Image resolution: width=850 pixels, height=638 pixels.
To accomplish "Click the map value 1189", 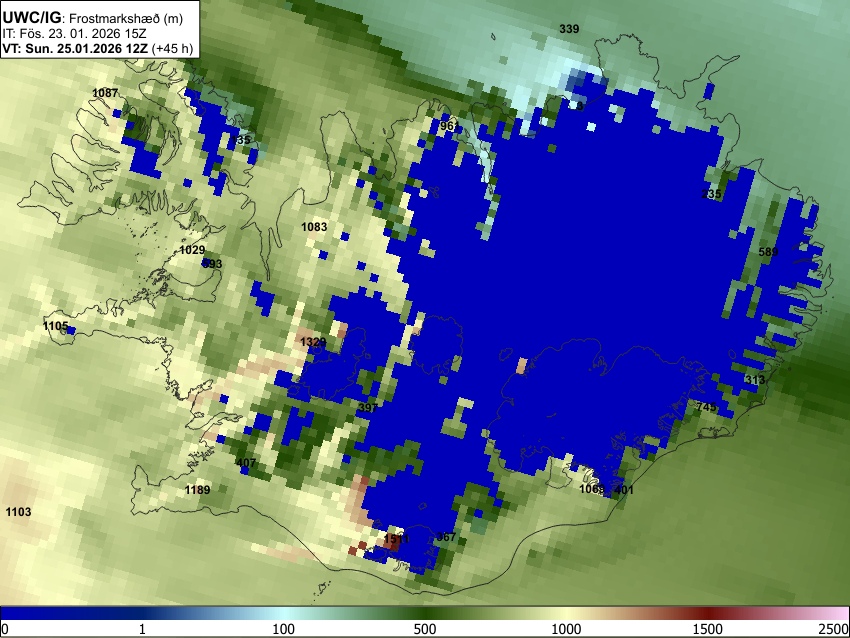I will point(198,490).
